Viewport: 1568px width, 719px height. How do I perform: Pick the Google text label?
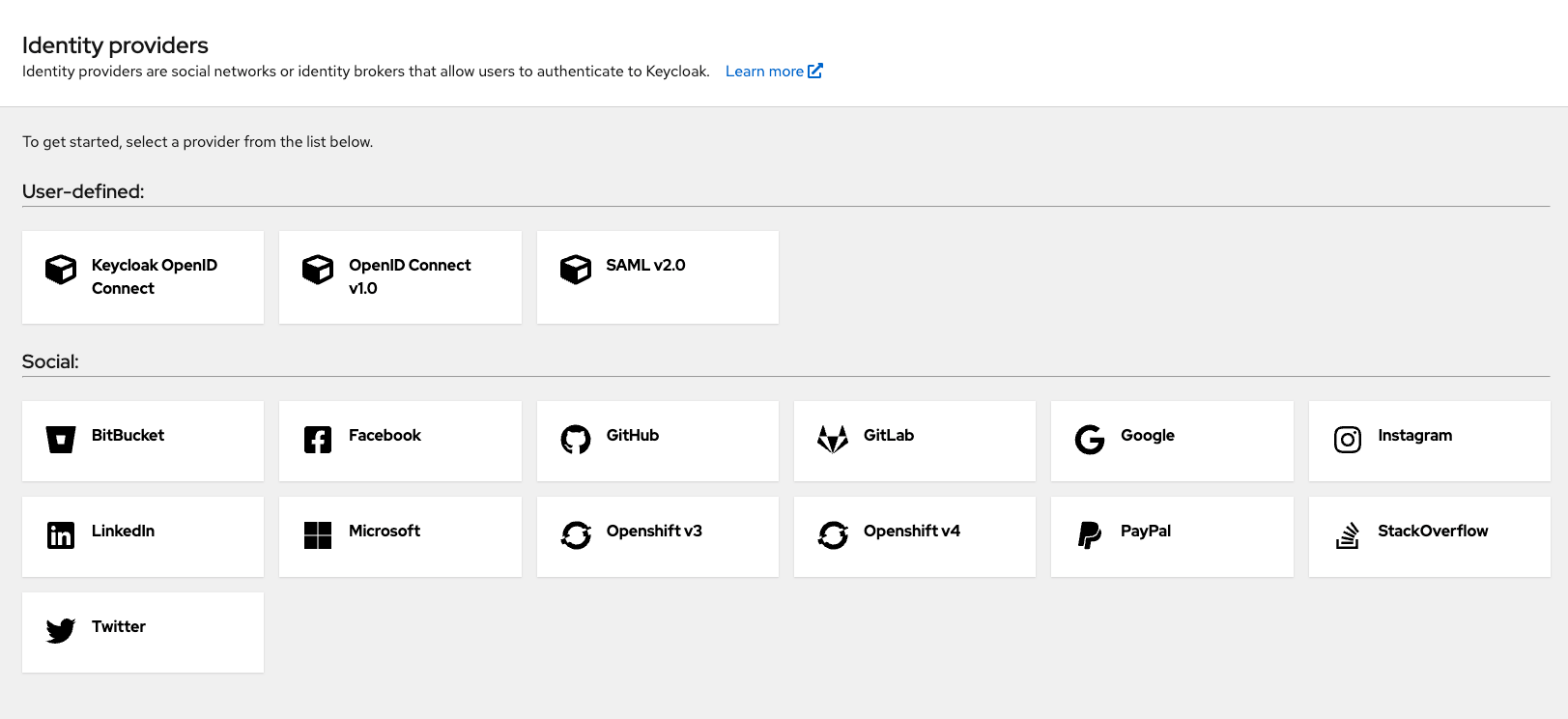pyautogui.click(x=1148, y=436)
